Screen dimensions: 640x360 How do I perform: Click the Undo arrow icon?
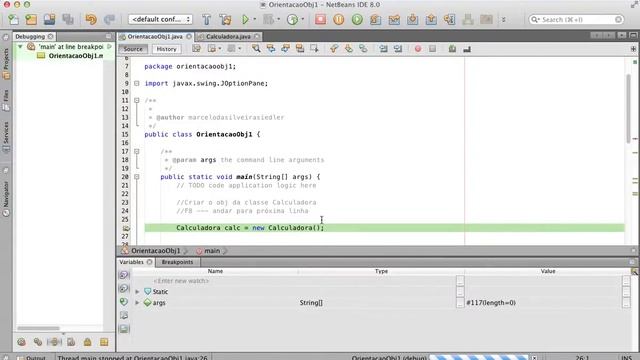click(91, 19)
